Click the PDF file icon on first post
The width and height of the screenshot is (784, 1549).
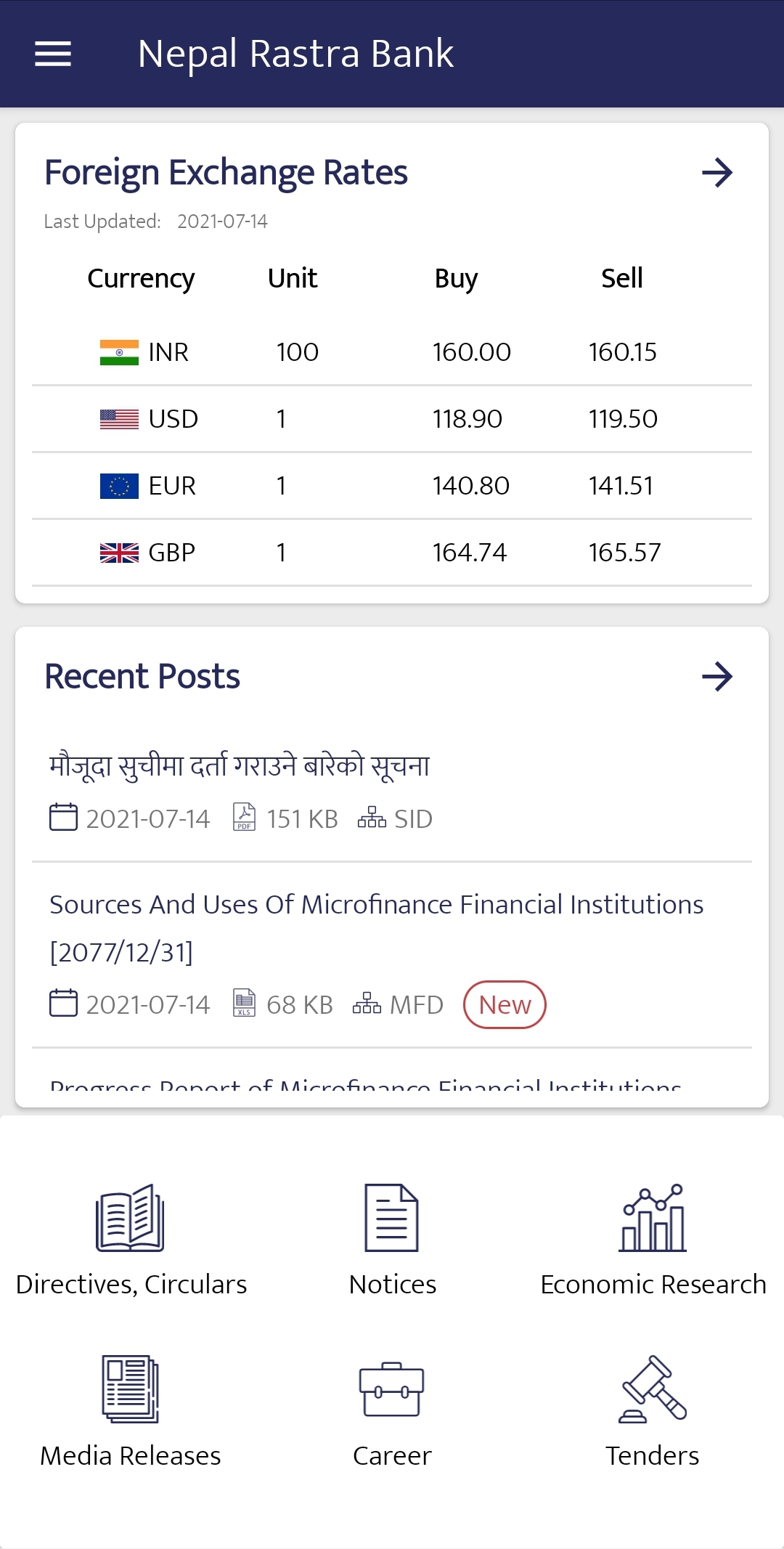(x=245, y=817)
